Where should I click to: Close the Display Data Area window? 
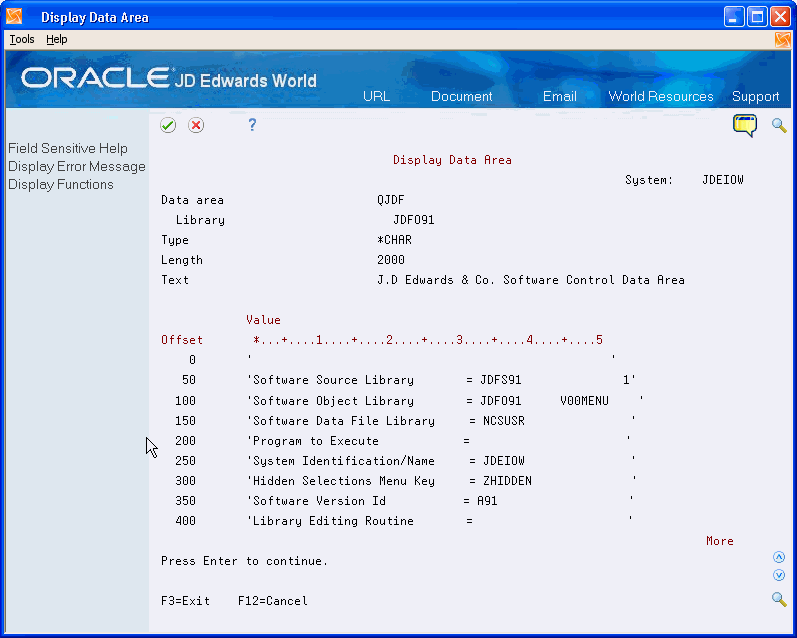point(780,17)
